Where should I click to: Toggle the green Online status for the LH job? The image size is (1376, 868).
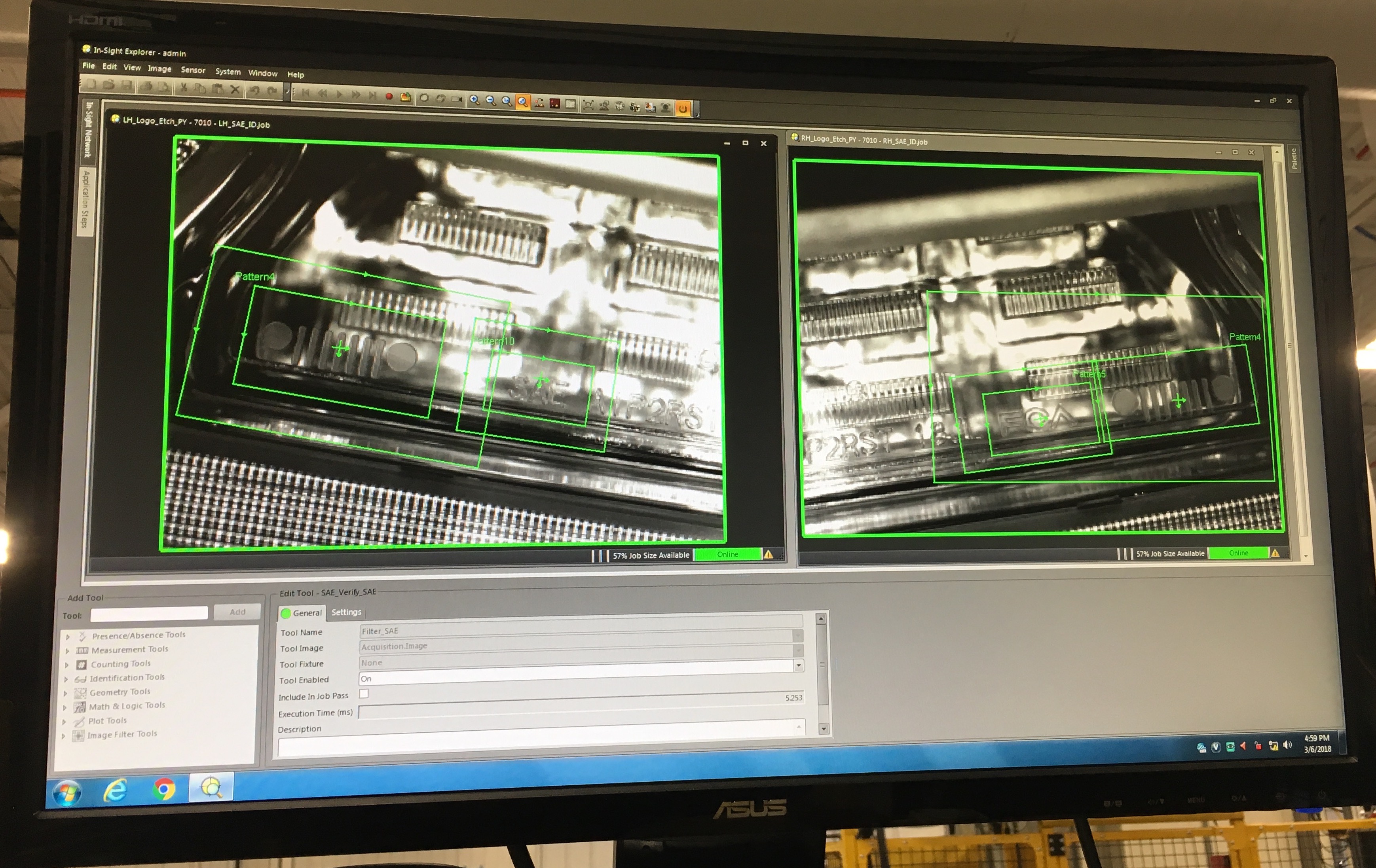[727, 554]
